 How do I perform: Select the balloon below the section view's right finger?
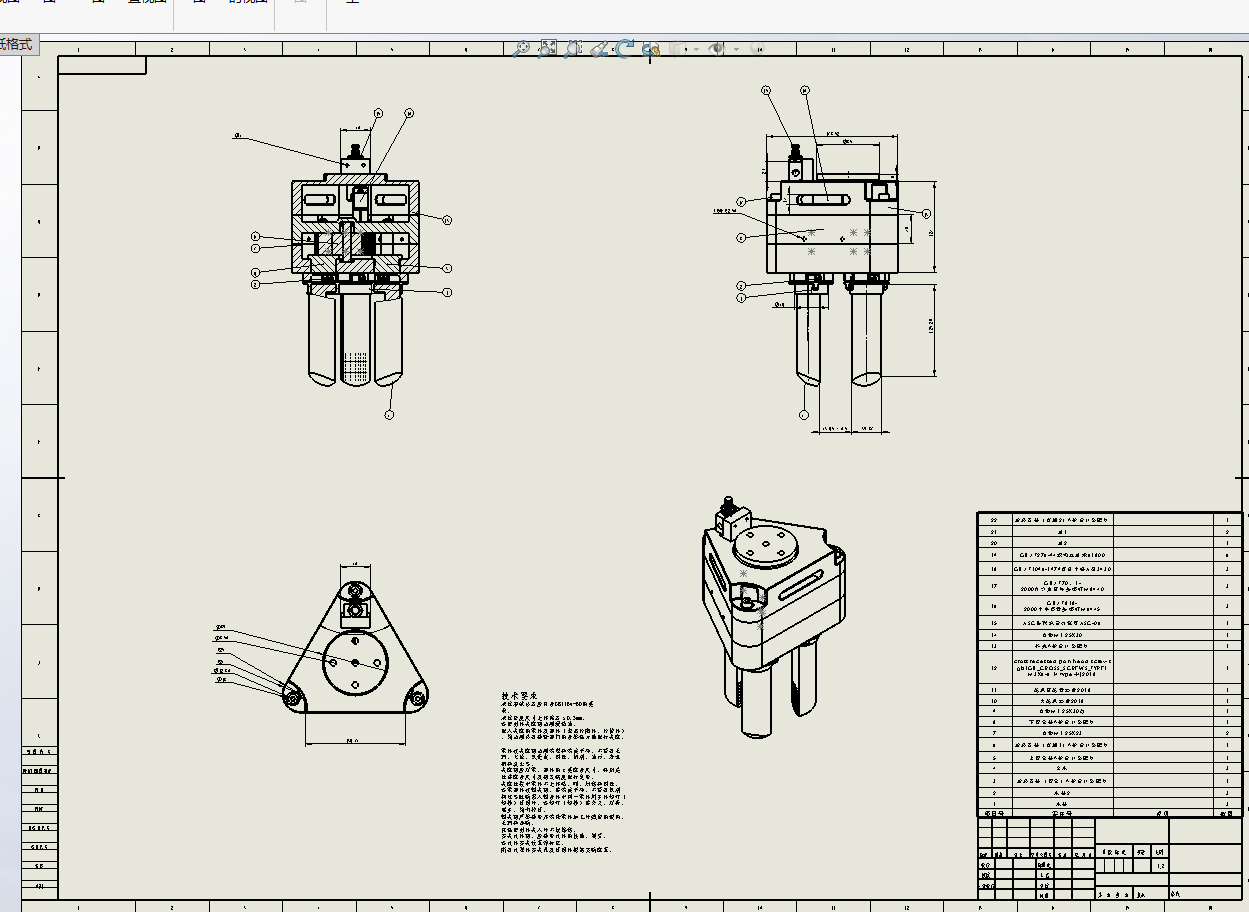point(389,413)
